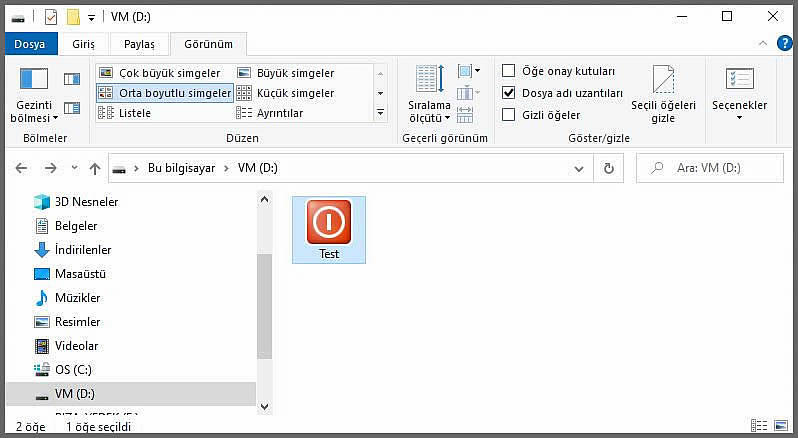
Task: Click VM (D:) in the address path
Action: [x=258, y=168]
